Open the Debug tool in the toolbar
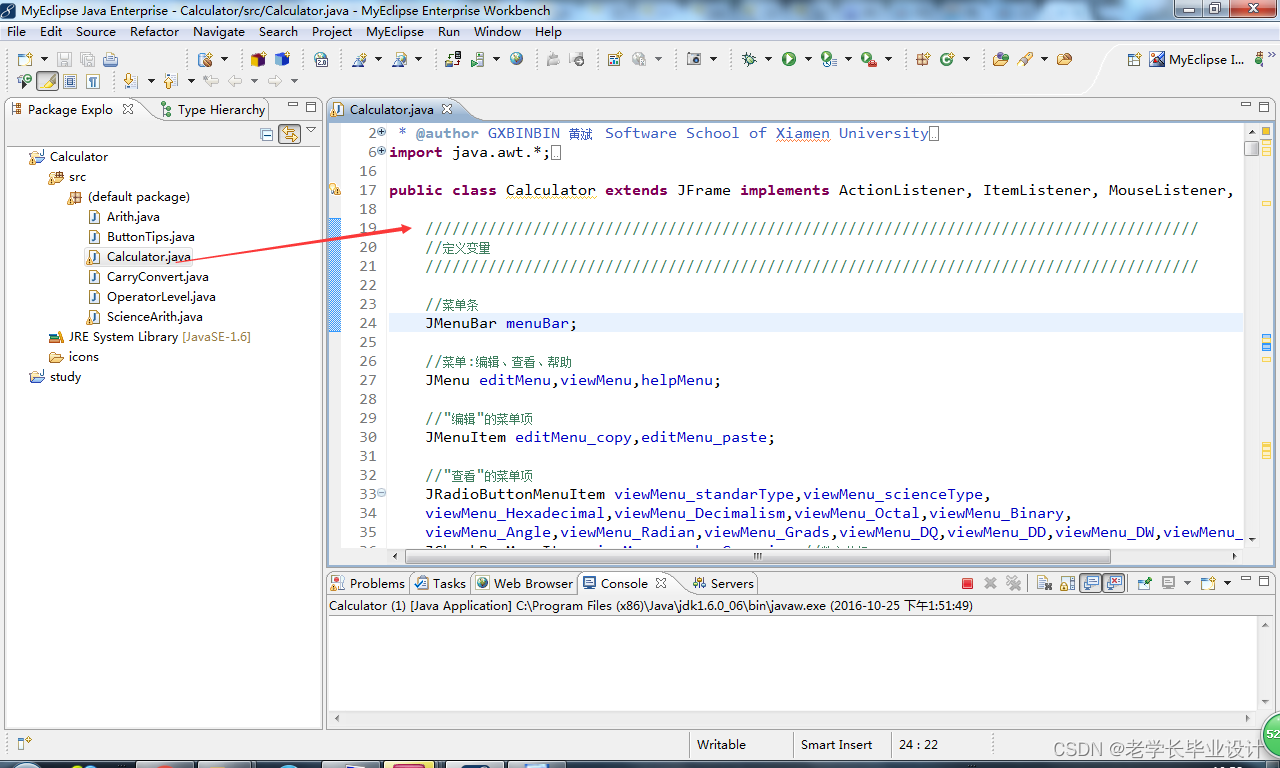This screenshot has width=1280, height=768. click(749, 59)
